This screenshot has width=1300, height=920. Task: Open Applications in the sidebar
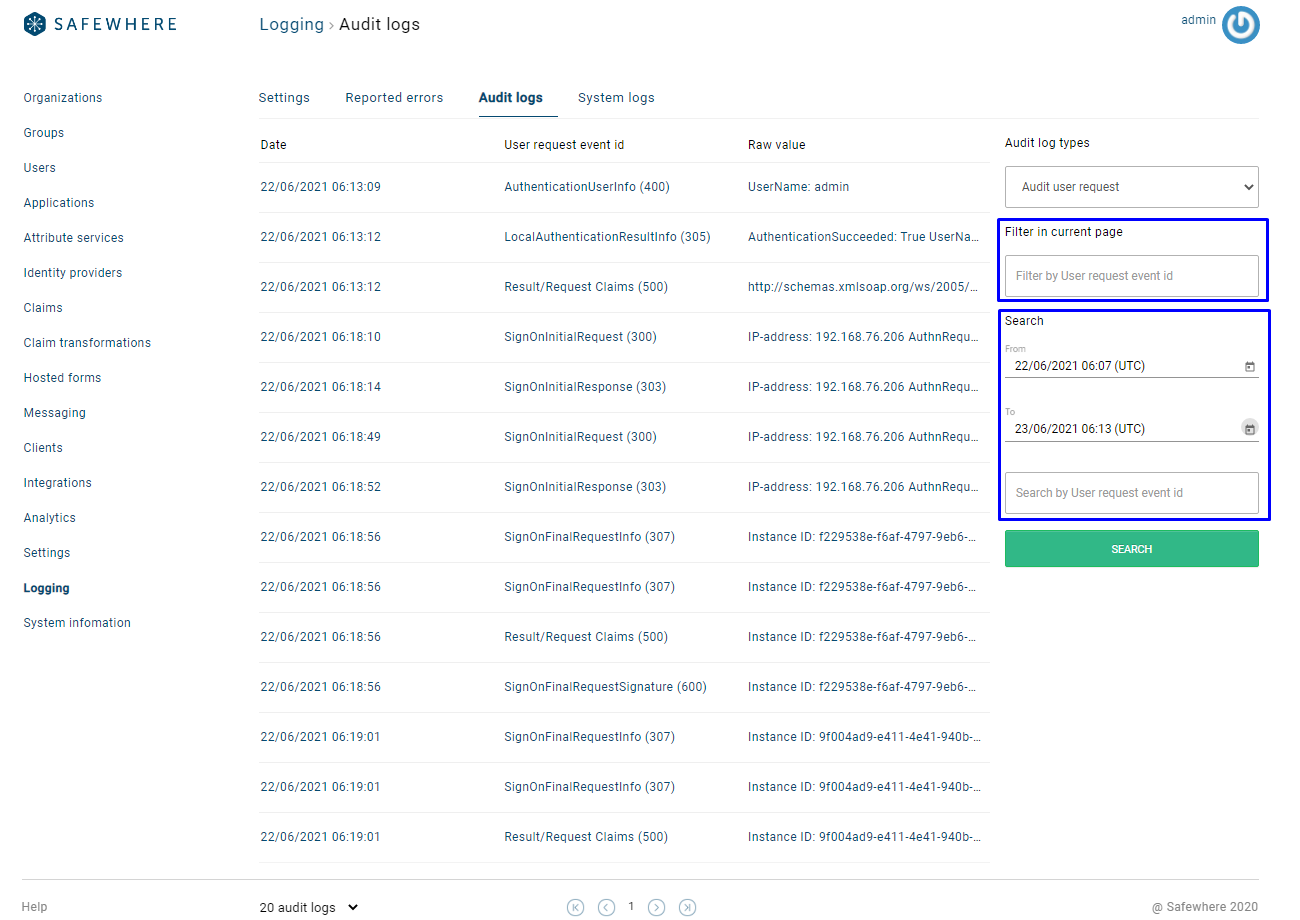(x=59, y=203)
